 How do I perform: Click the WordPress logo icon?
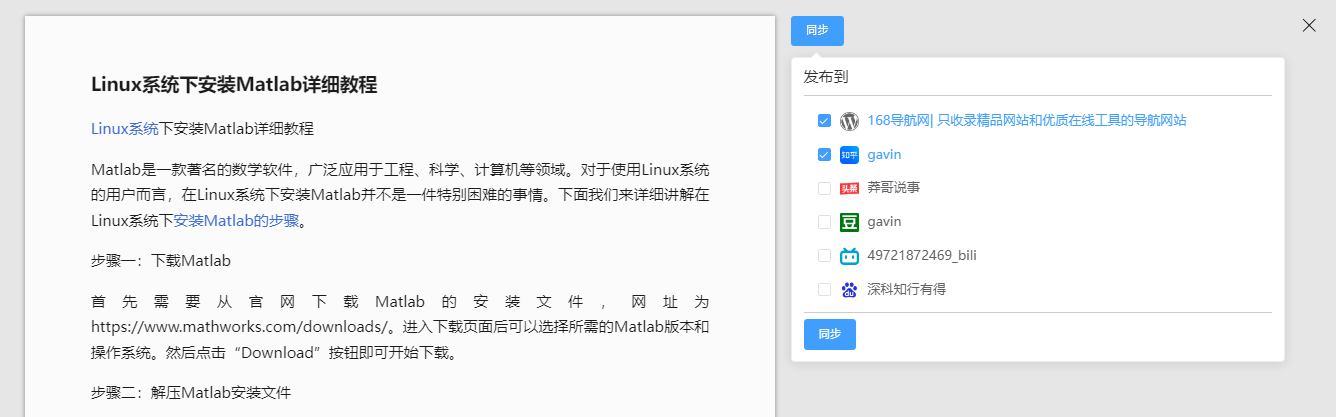click(850, 121)
